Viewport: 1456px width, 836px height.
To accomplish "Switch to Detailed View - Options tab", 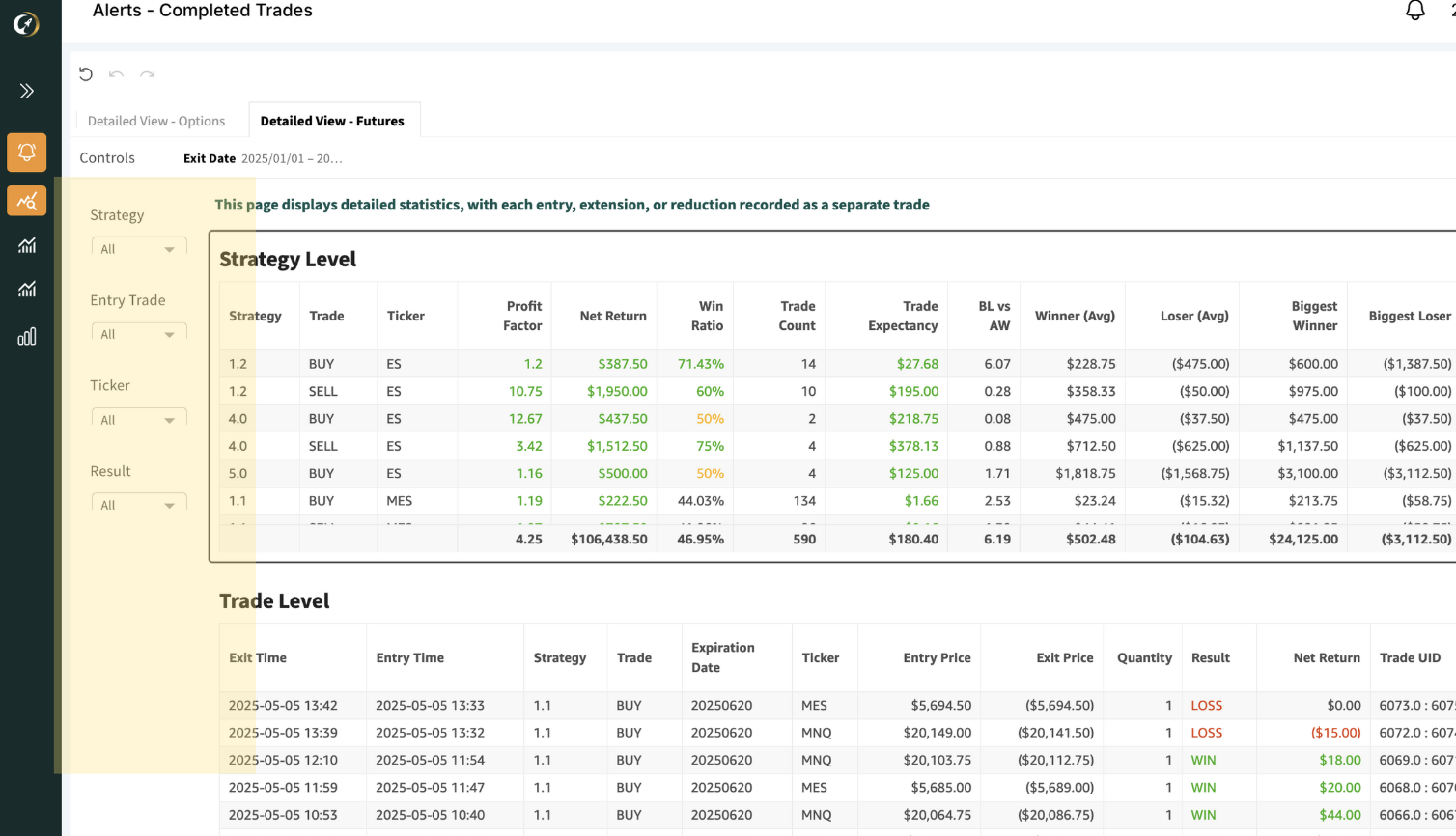I will 156,121.
